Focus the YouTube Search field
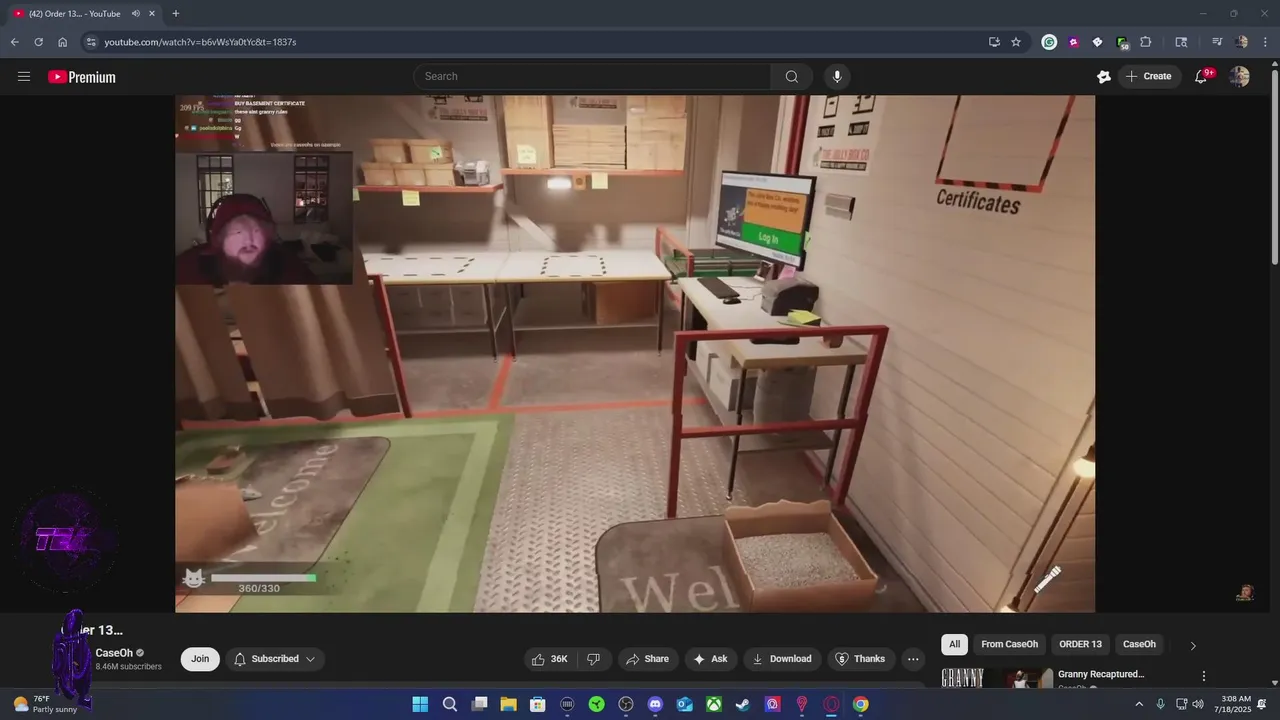The image size is (1280, 720). (x=592, y=76)
